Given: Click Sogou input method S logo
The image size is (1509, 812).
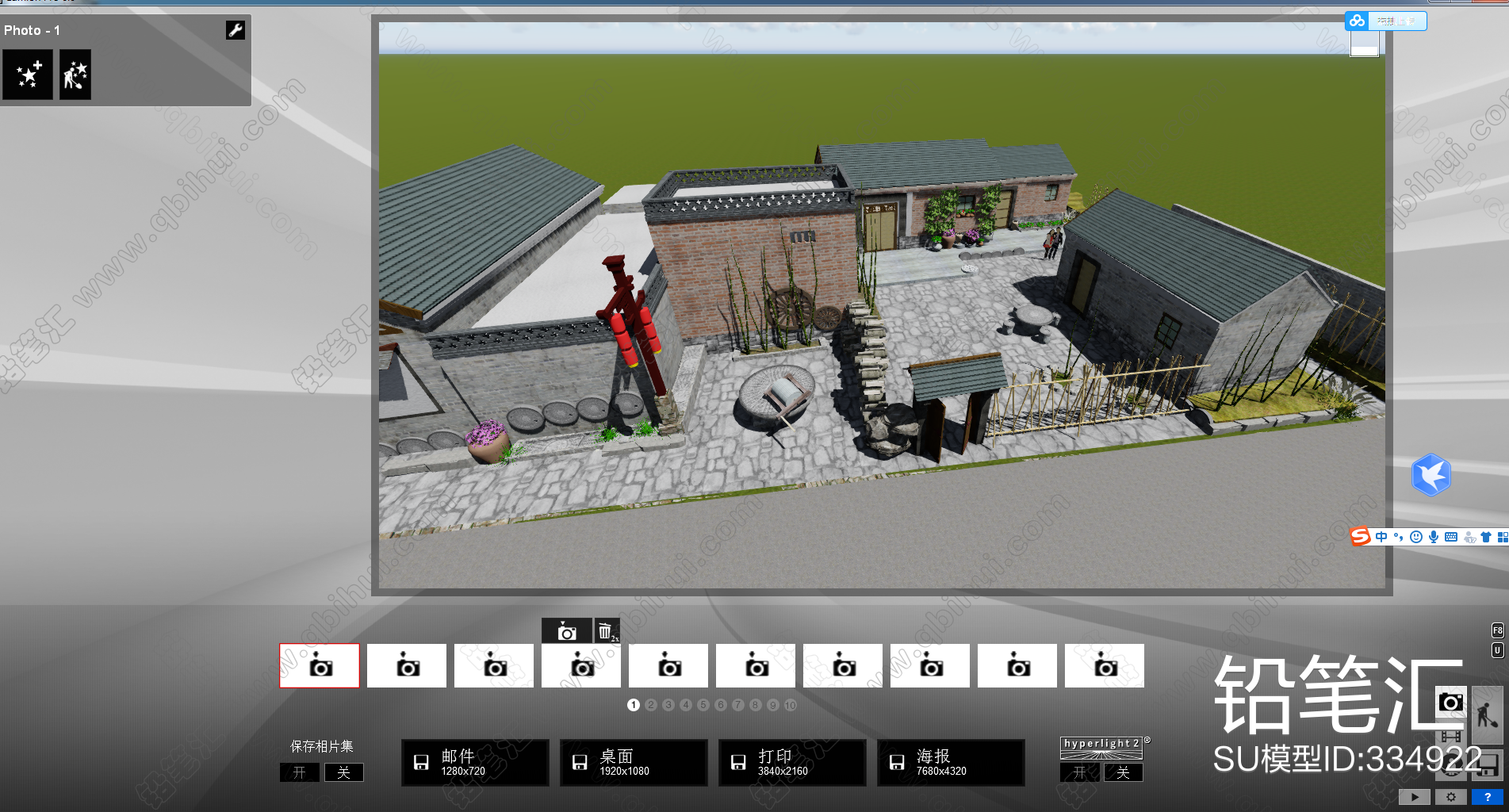Looking at the screenshot, I should (x=1361, y=537).
